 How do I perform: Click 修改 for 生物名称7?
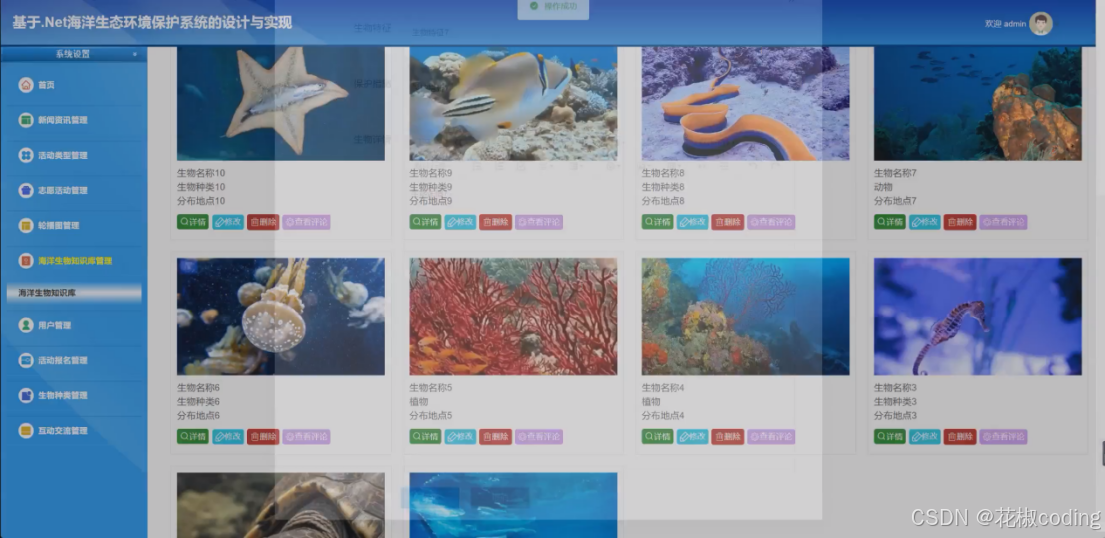click(925, 222)
